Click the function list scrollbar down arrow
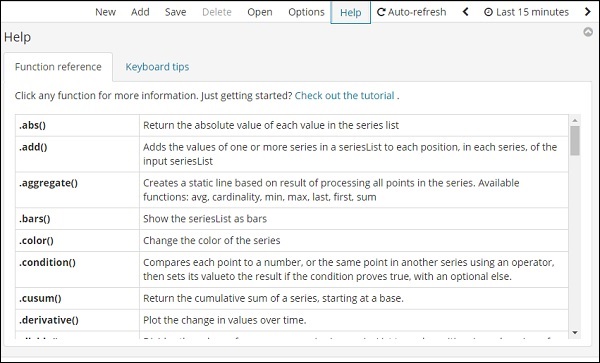Viewport: 600px width, 363px height. click(x=575, y=333)
